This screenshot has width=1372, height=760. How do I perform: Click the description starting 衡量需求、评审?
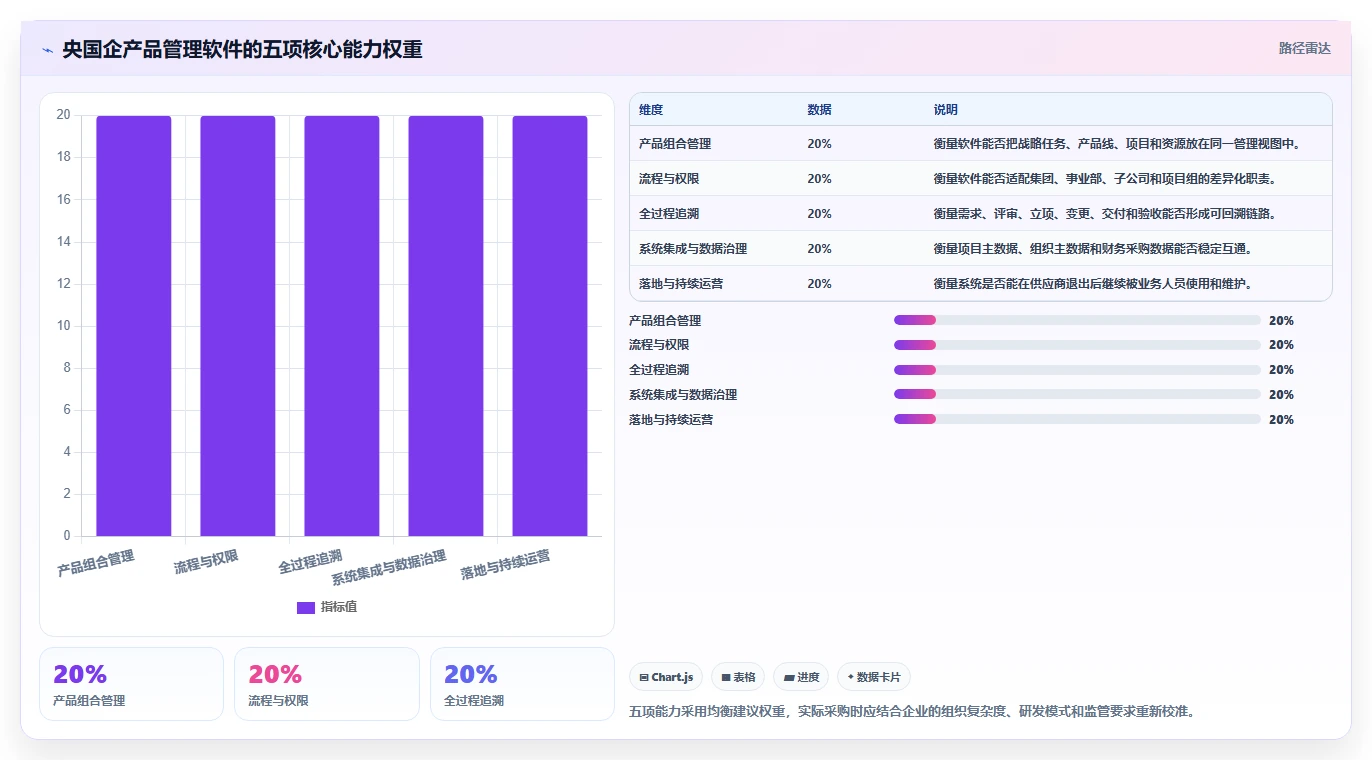1104,214
